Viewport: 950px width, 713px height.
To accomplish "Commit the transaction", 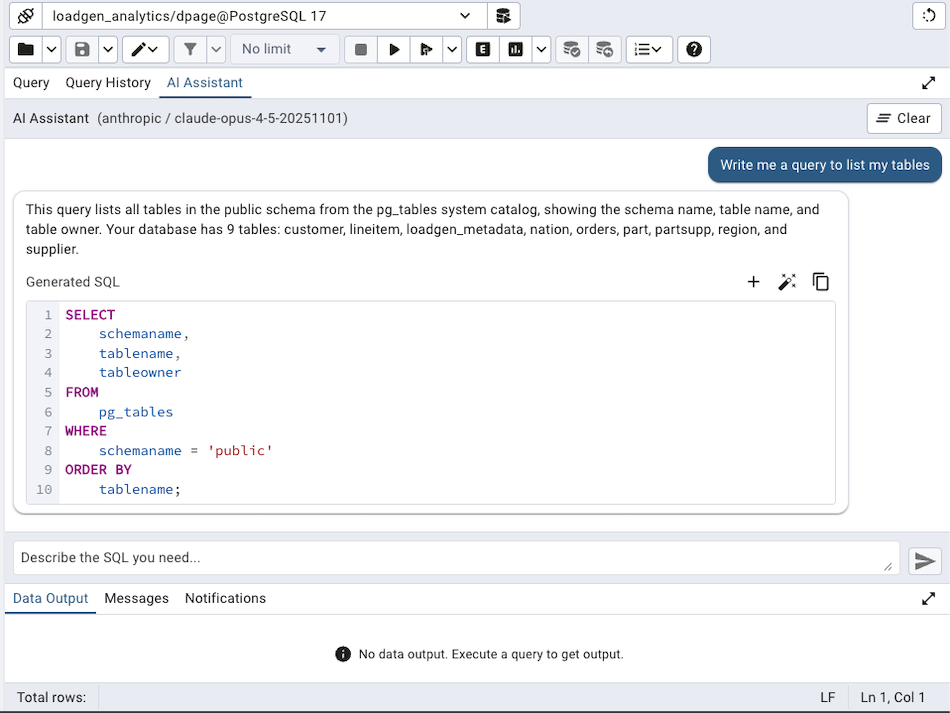I will [571, 49].
